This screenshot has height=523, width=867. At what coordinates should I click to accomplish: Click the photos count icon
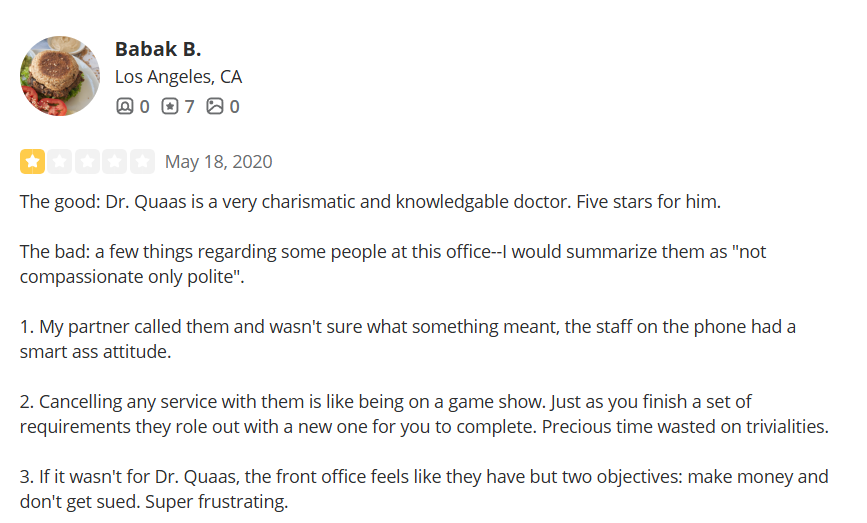coord(215,106)
